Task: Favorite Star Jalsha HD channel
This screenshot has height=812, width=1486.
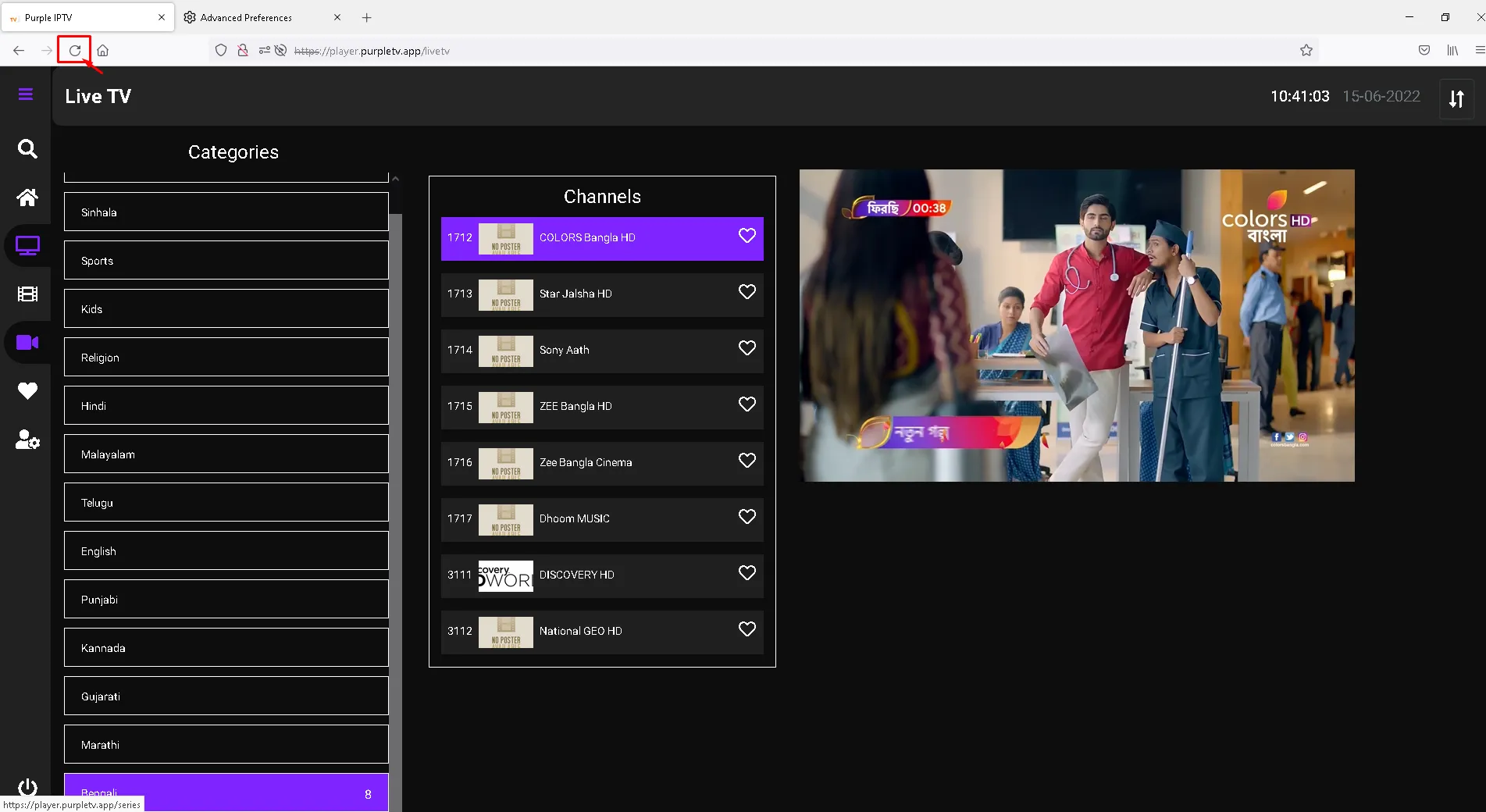Action: pos(747,292)
